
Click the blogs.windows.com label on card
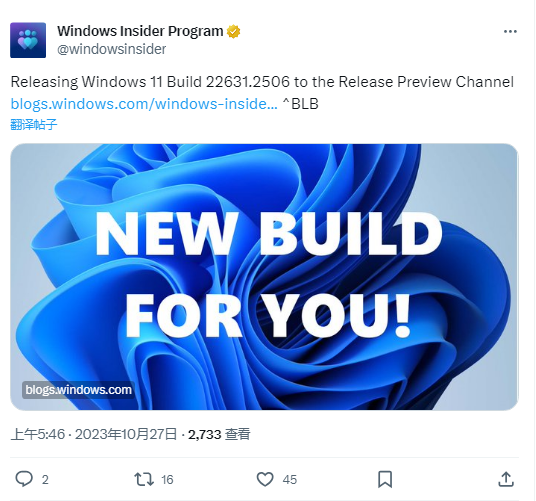pyautogui.click(x=78, y=390)
